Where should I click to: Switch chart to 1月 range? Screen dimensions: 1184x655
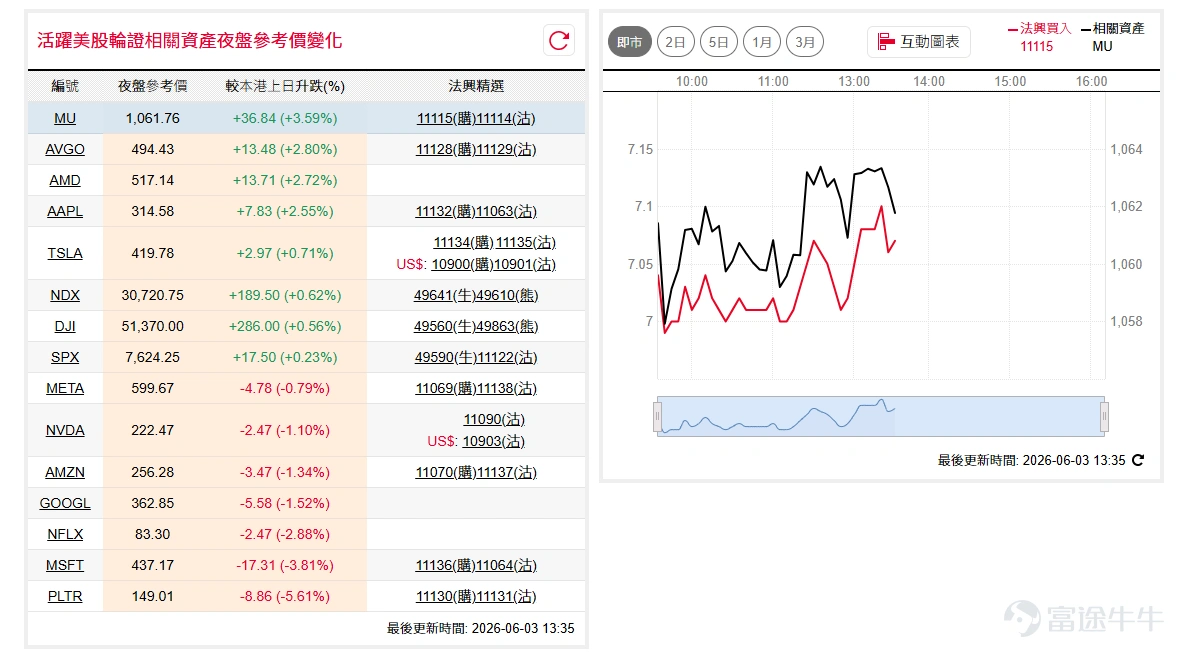point(762,42)
